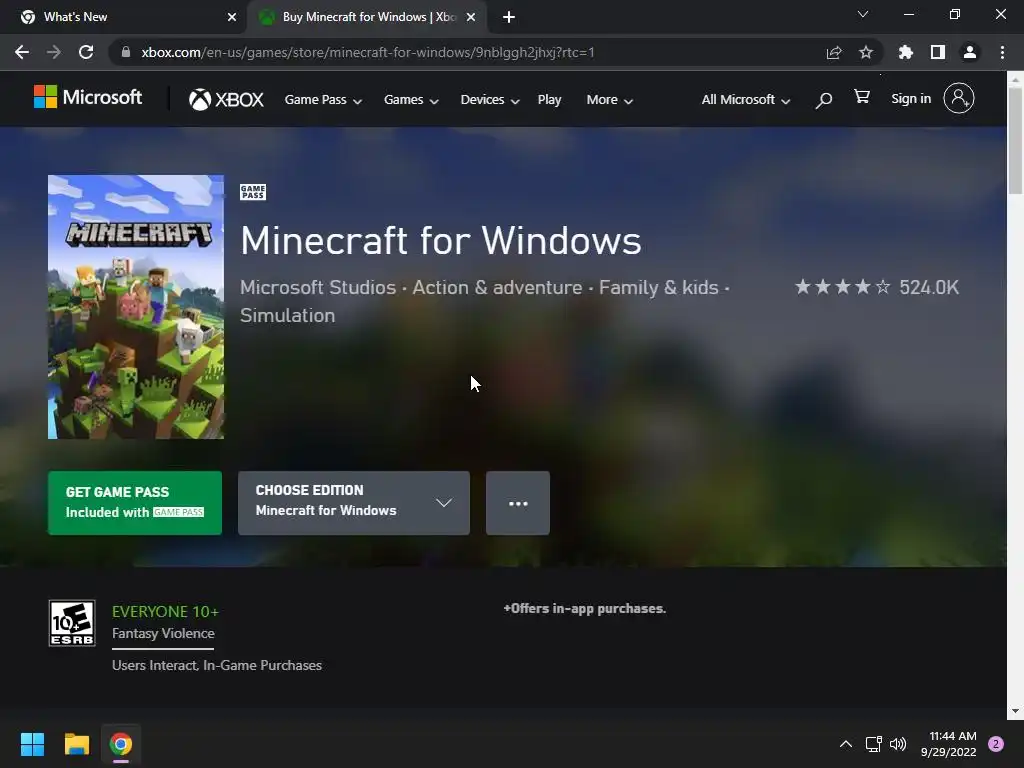Open Chrome extensions puzzle icon
1024x768 pixels.
click(906, 52)
